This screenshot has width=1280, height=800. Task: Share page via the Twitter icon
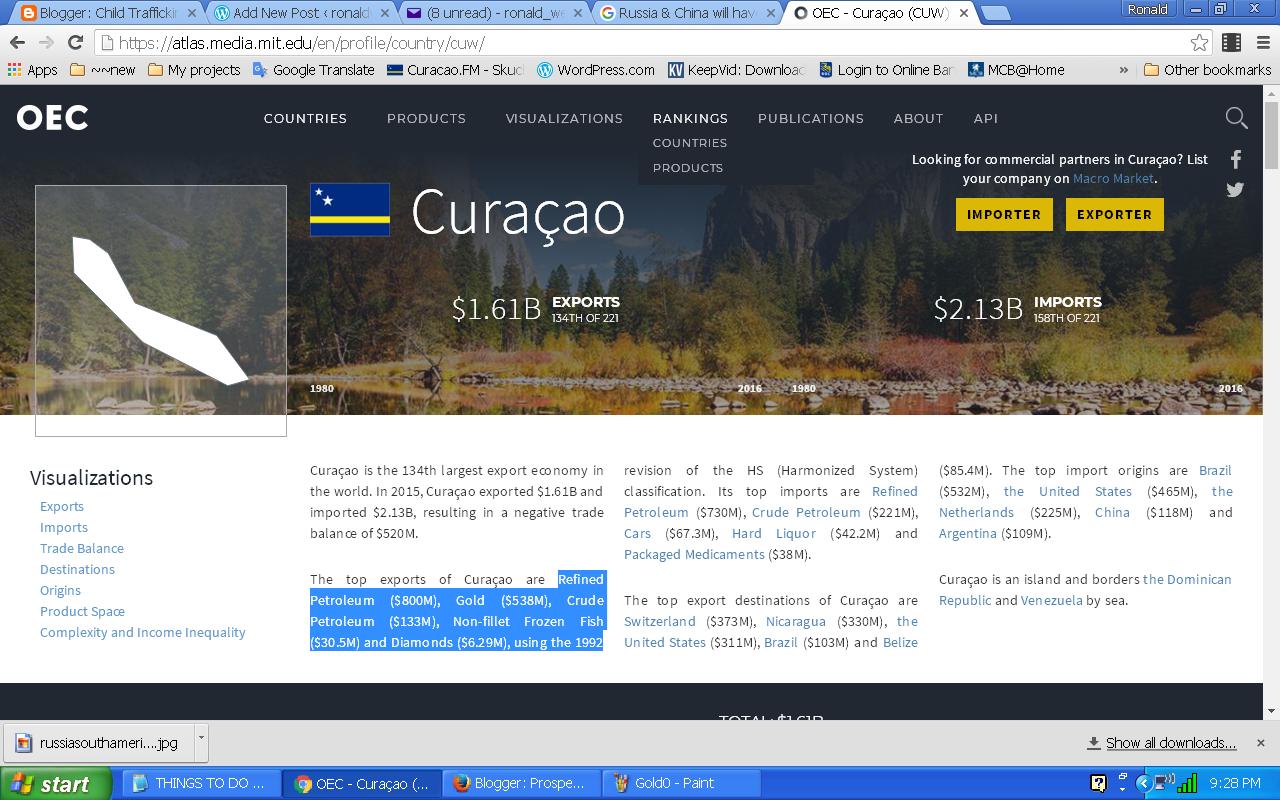pyautogui.click(x=1235, y=190)
